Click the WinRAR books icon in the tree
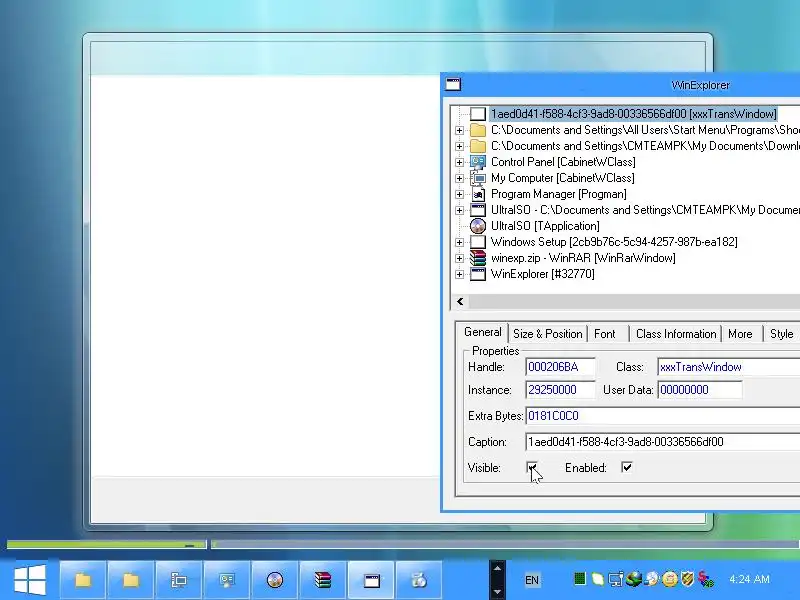This screenshot has width=800, height=600. coord(478,258)
